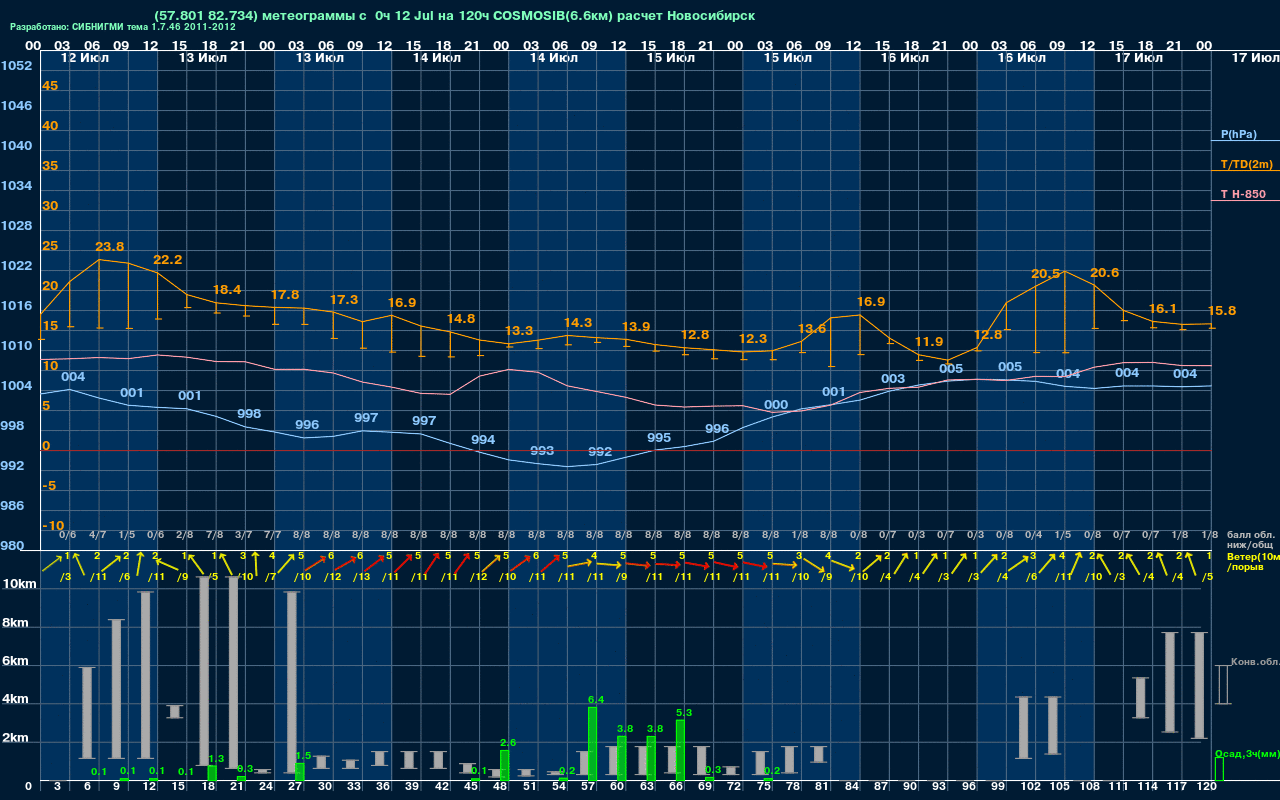
Task: Select the P(hPa) legend label
Action: [x=1238, y=134]
